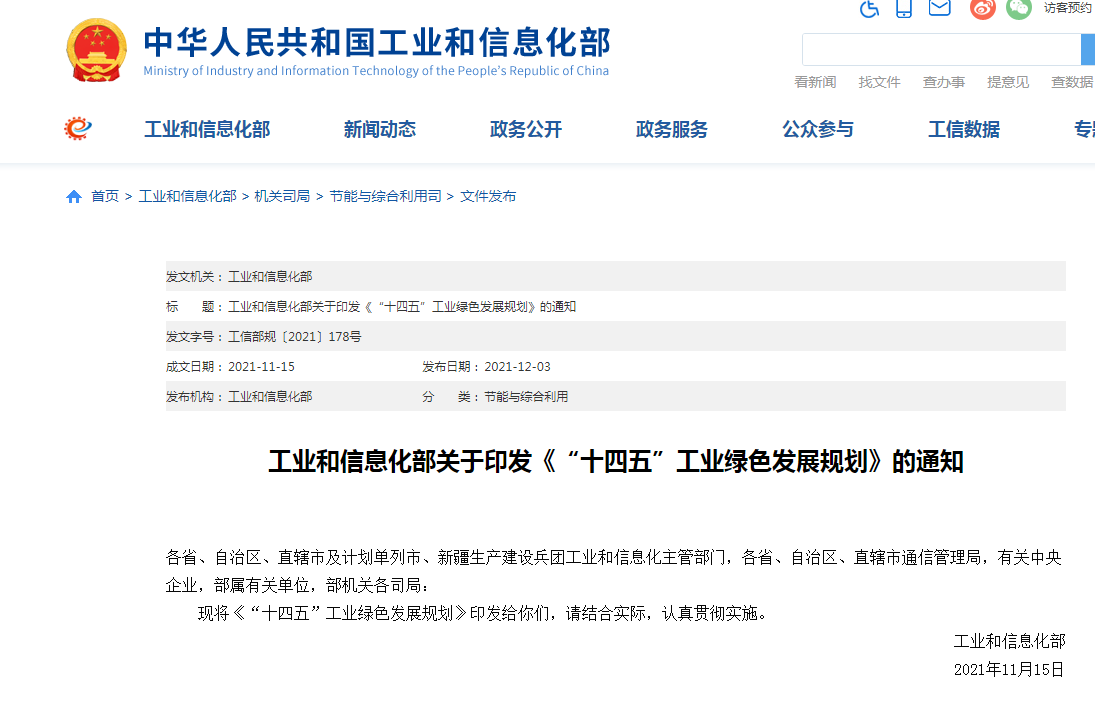Click the envelope mail icon
Viewport: 1095px width, 701px height.
coord(939,8)
